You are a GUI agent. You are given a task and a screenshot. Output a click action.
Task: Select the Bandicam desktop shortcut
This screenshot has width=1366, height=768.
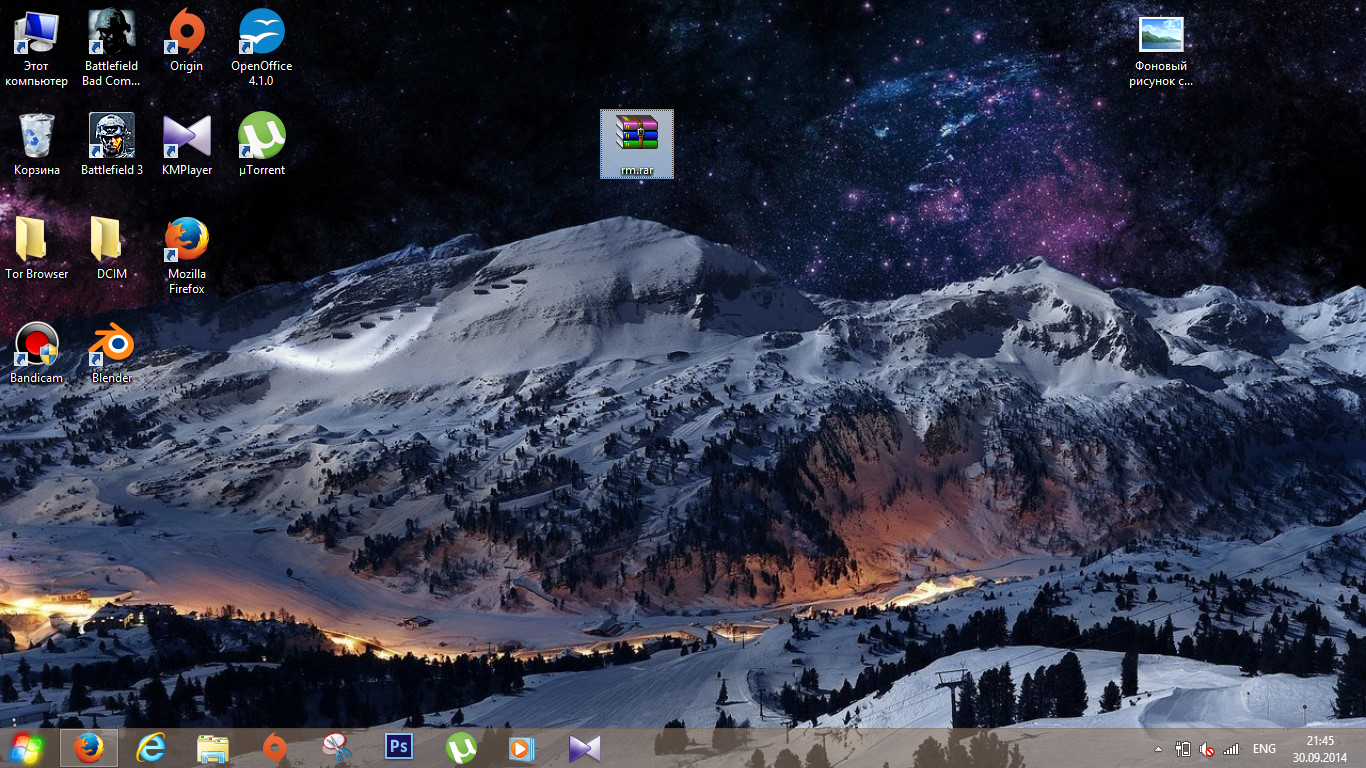(x=36, y=353)
